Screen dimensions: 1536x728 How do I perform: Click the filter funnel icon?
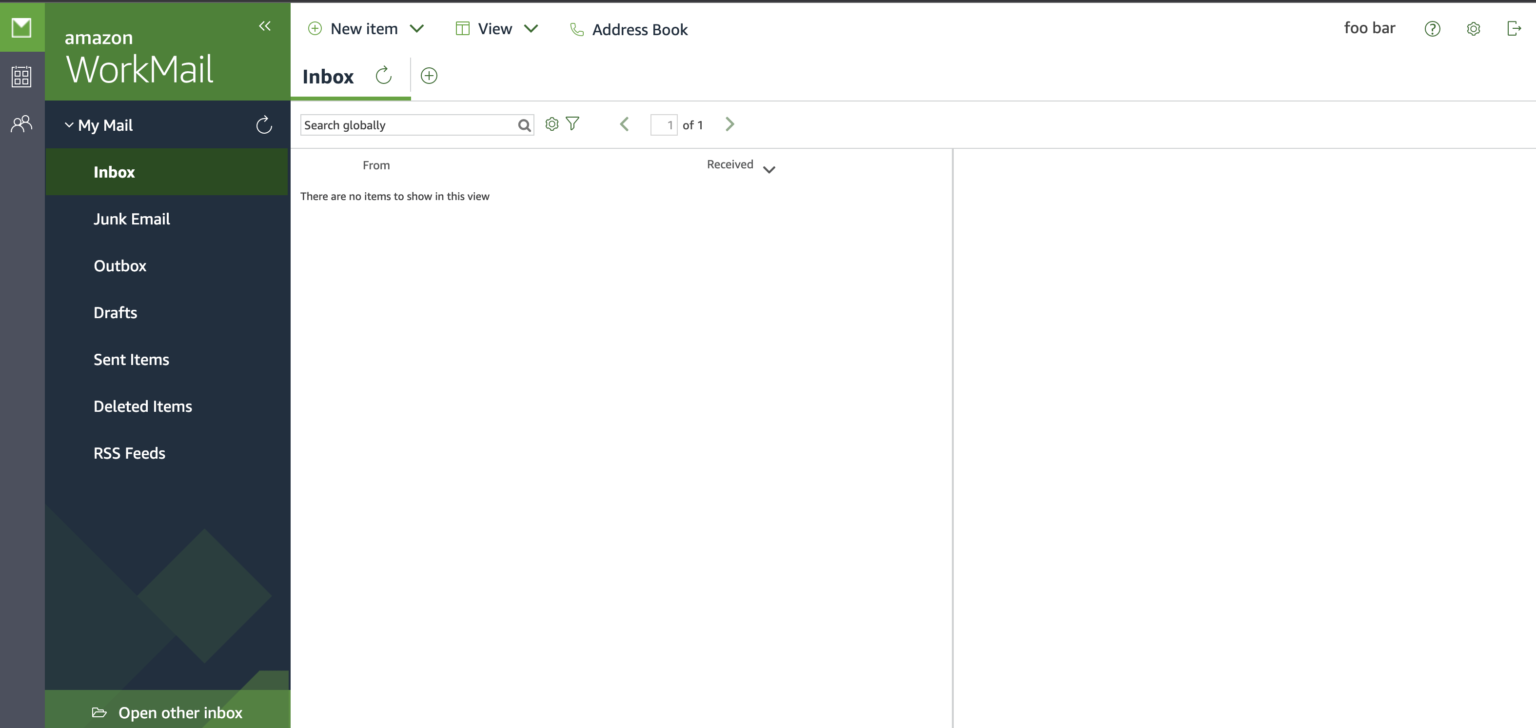[572, 123]
